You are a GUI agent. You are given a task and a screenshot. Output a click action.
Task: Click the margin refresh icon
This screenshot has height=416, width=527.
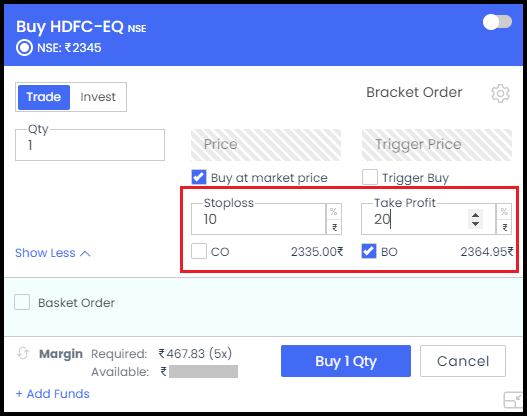23,353
